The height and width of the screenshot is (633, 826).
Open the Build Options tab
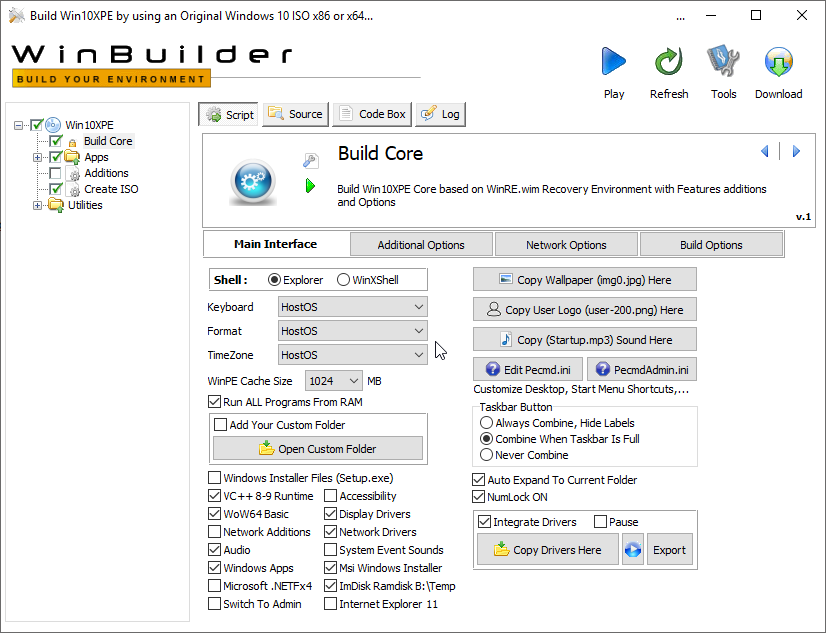(x=711, y=245)
